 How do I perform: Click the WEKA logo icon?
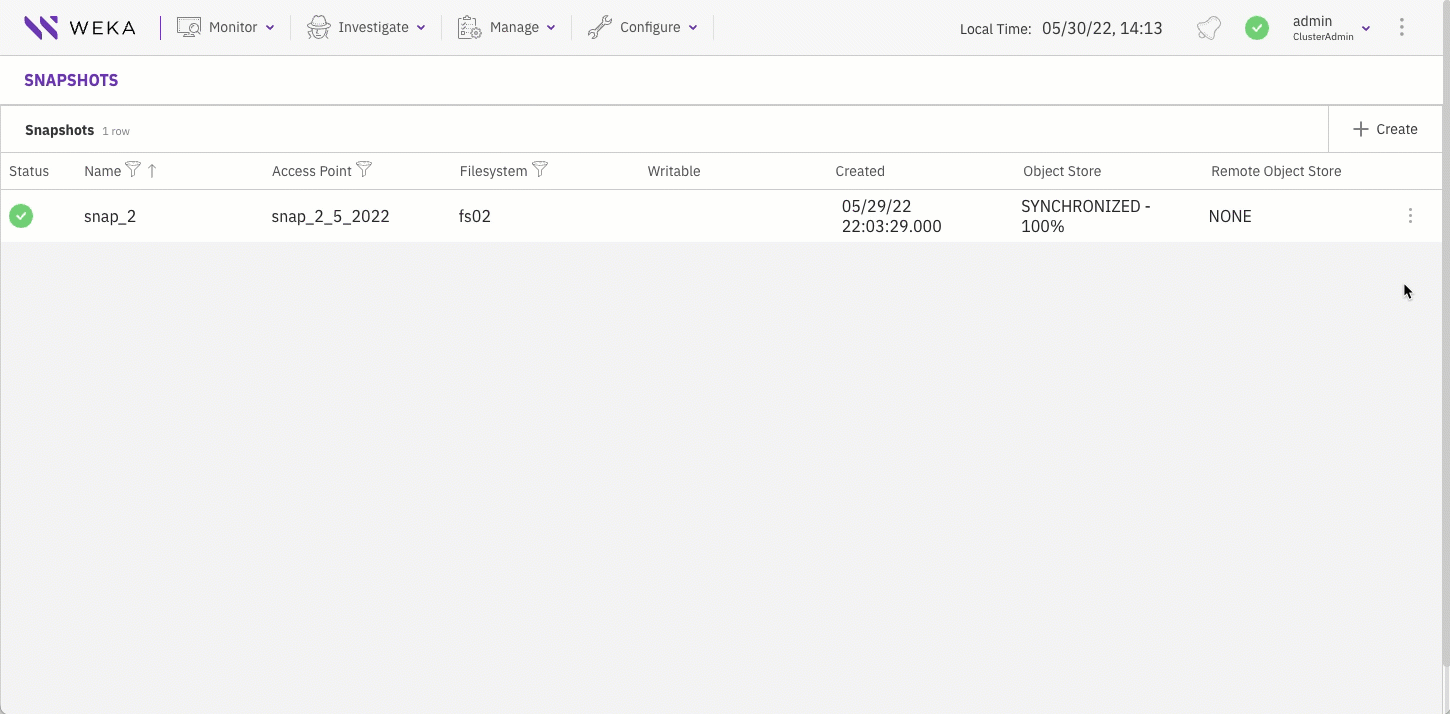pyautogui.click(x=40, y=27)
